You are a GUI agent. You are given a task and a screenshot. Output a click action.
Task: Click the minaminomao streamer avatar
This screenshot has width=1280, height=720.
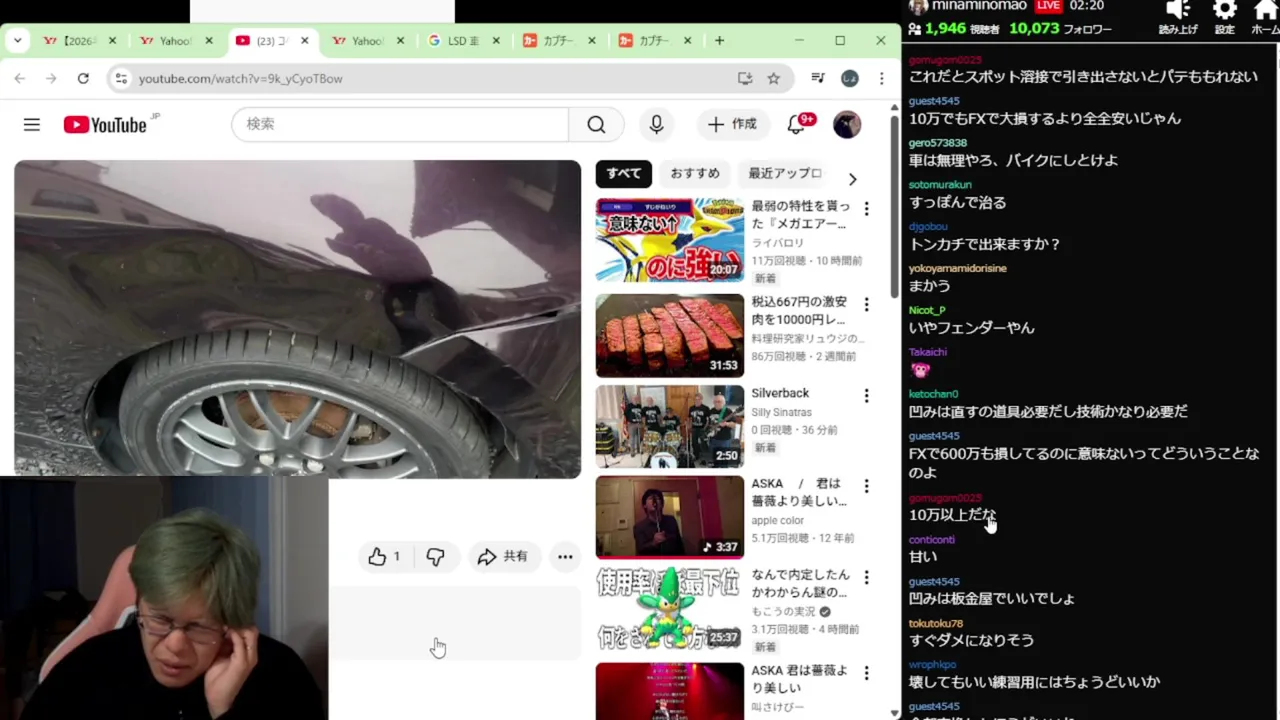pyautogui.click(x=918, y=6)
